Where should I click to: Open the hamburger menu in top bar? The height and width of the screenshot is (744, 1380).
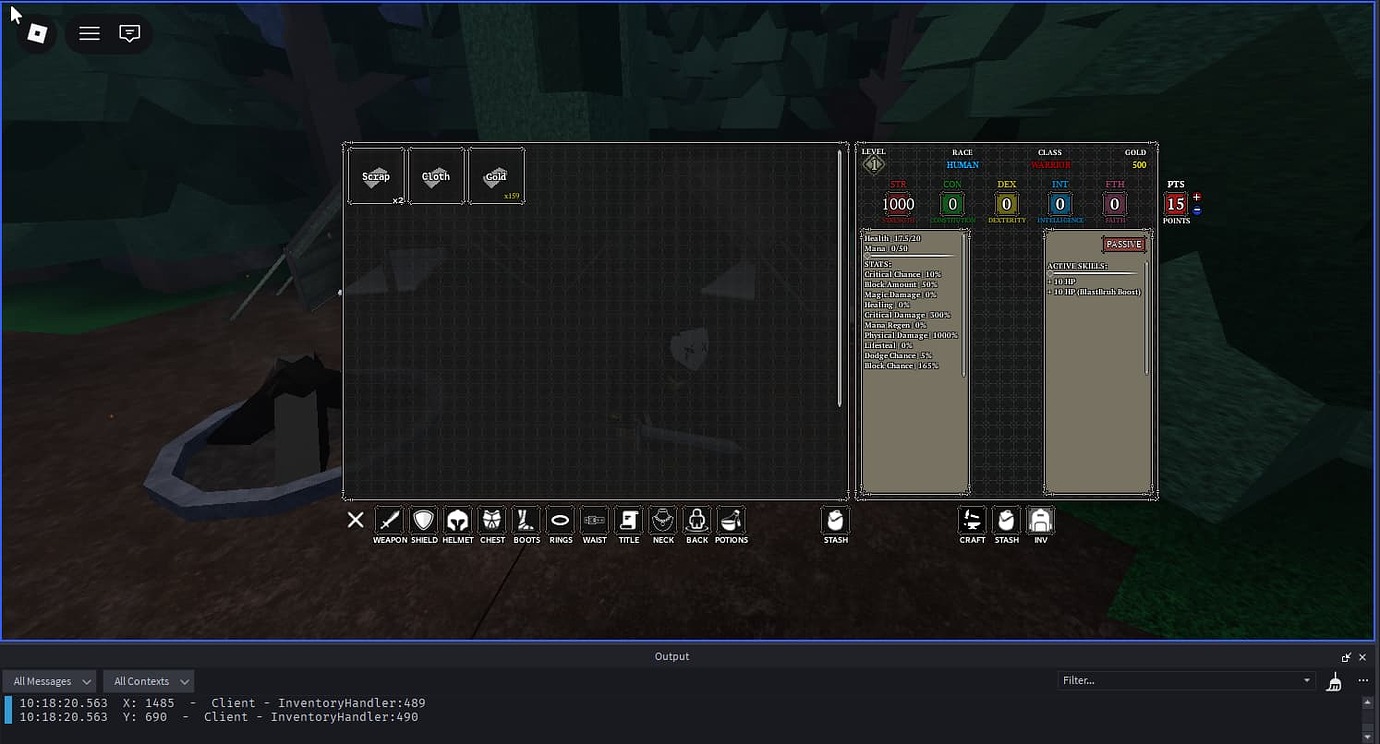[89, 34]
